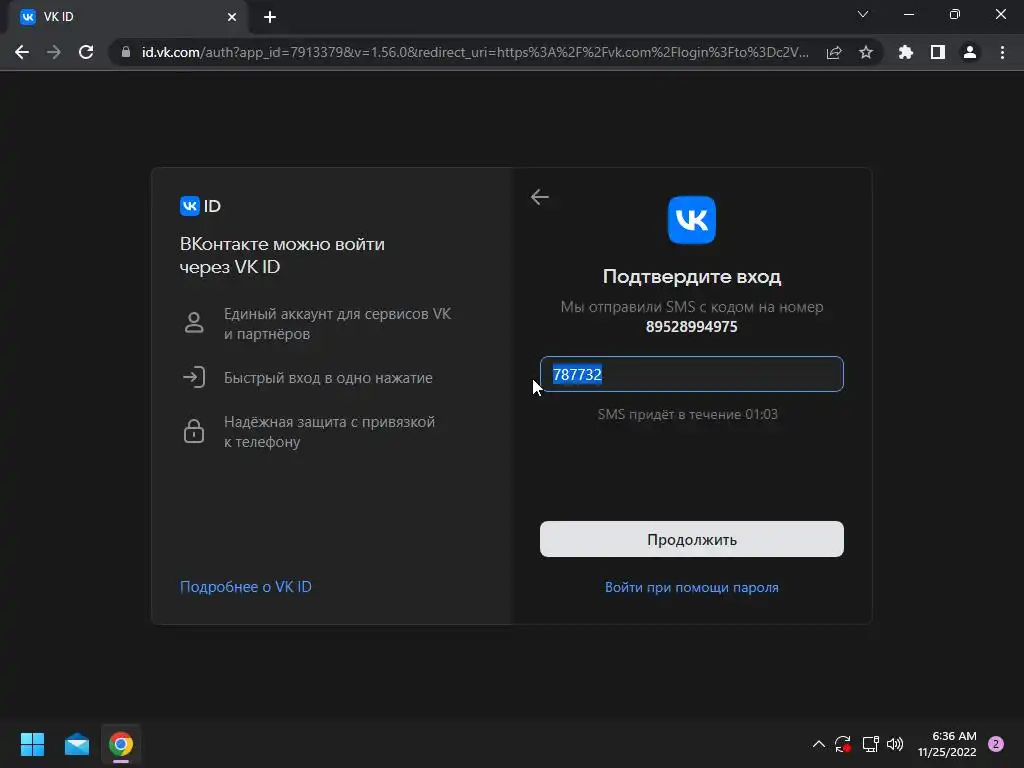Click the lock icon in the address bar
The height and width of the screenshot is (768, 1024).
(126, 52)
